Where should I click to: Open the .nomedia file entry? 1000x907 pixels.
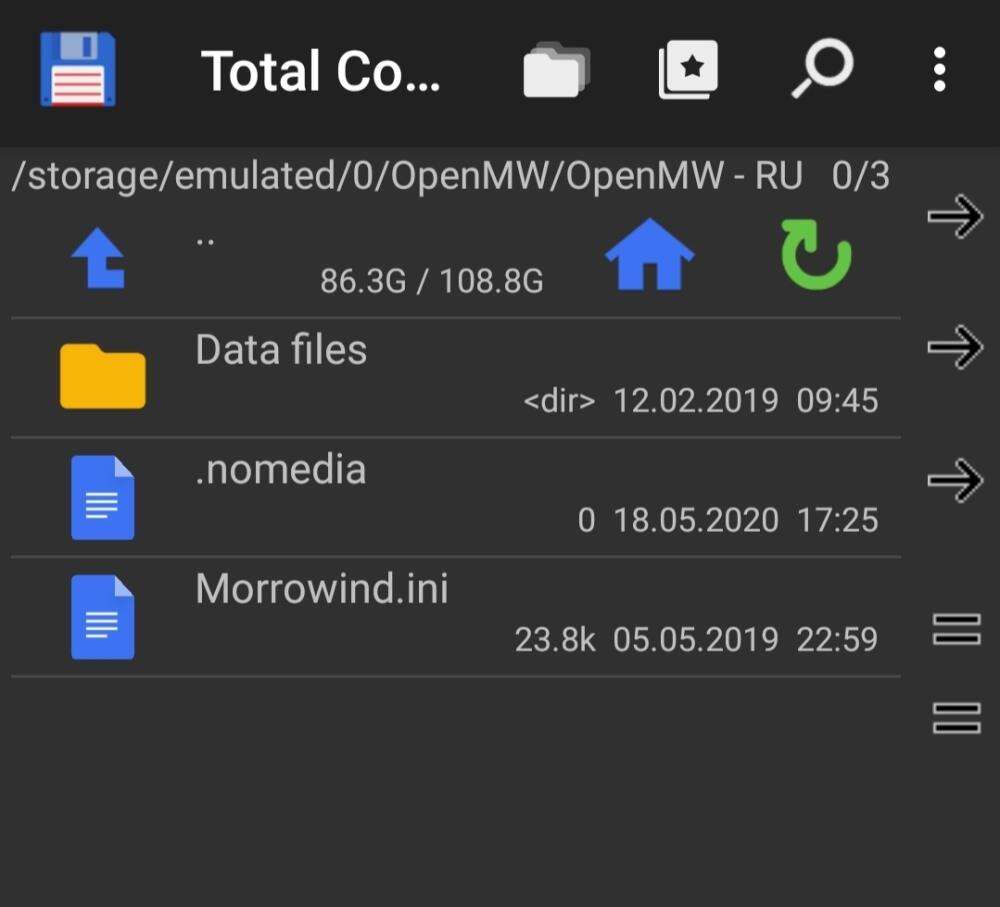pyautogui.click(x=456, y=497)
